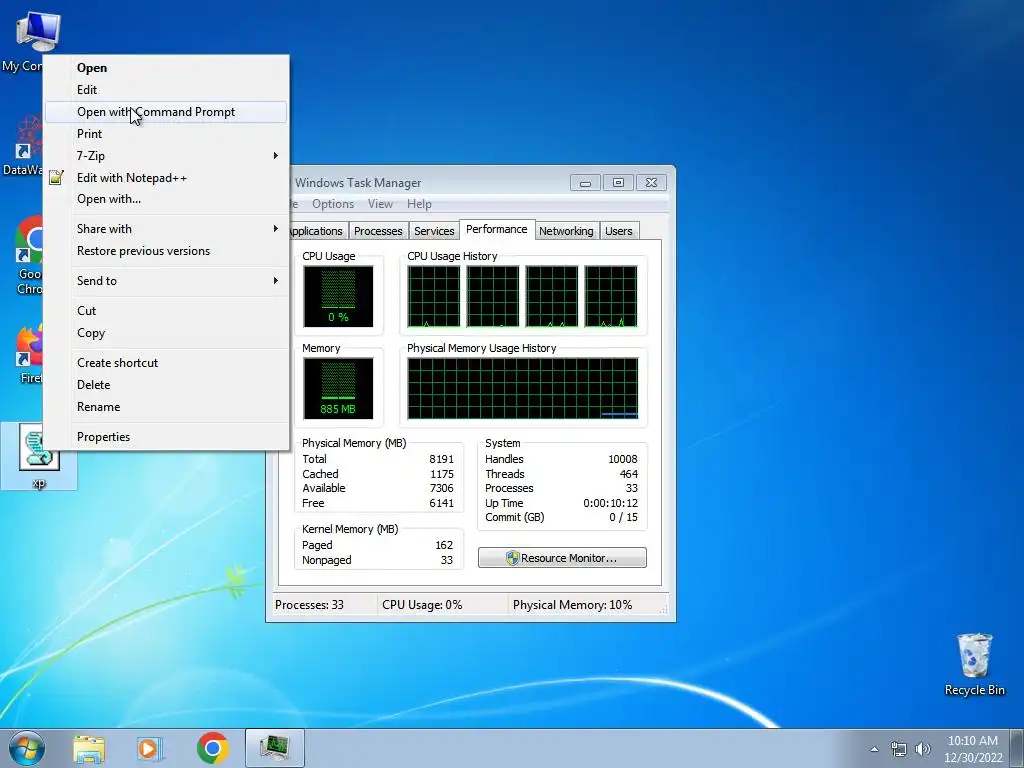
Task: Click the taskbar clock and date
Action: point(973,749)
